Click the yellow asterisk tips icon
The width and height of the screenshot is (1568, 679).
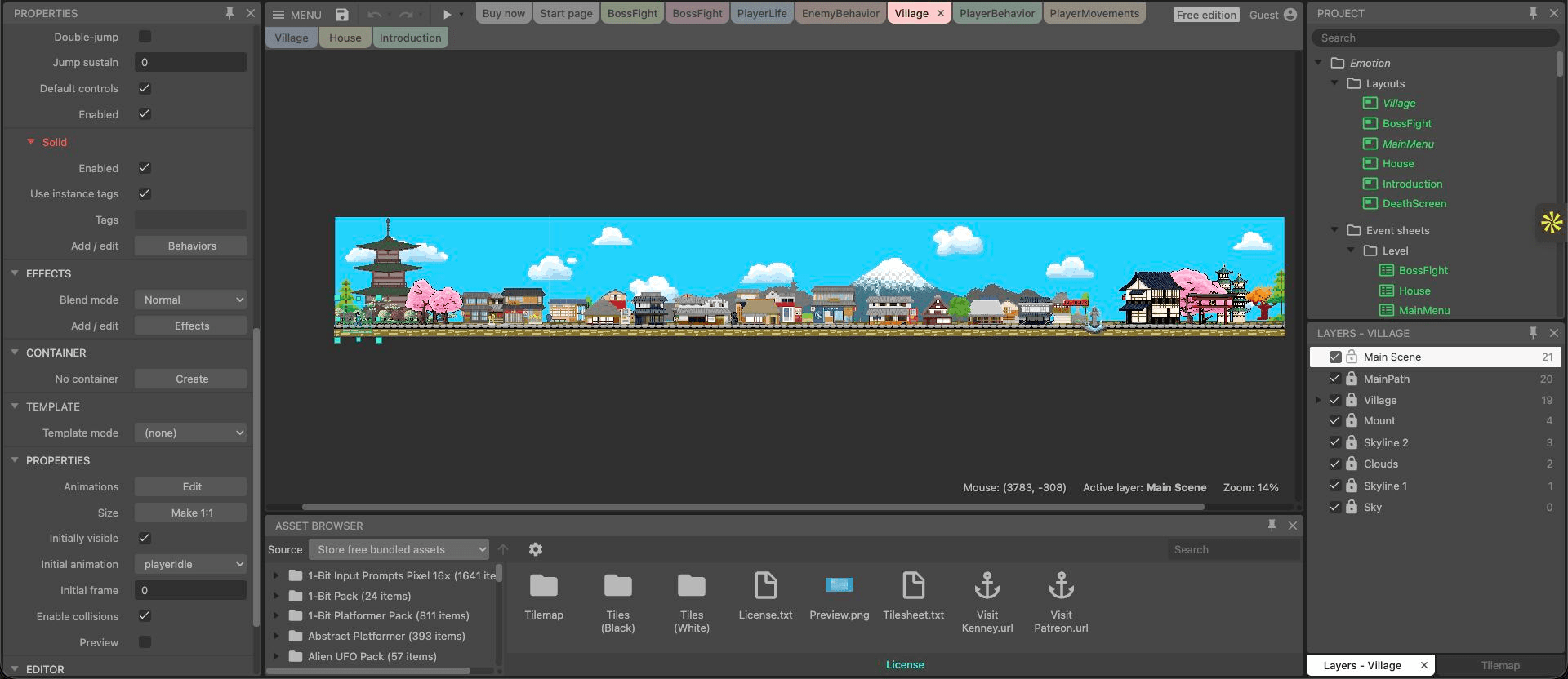[x=1552, y=222]
